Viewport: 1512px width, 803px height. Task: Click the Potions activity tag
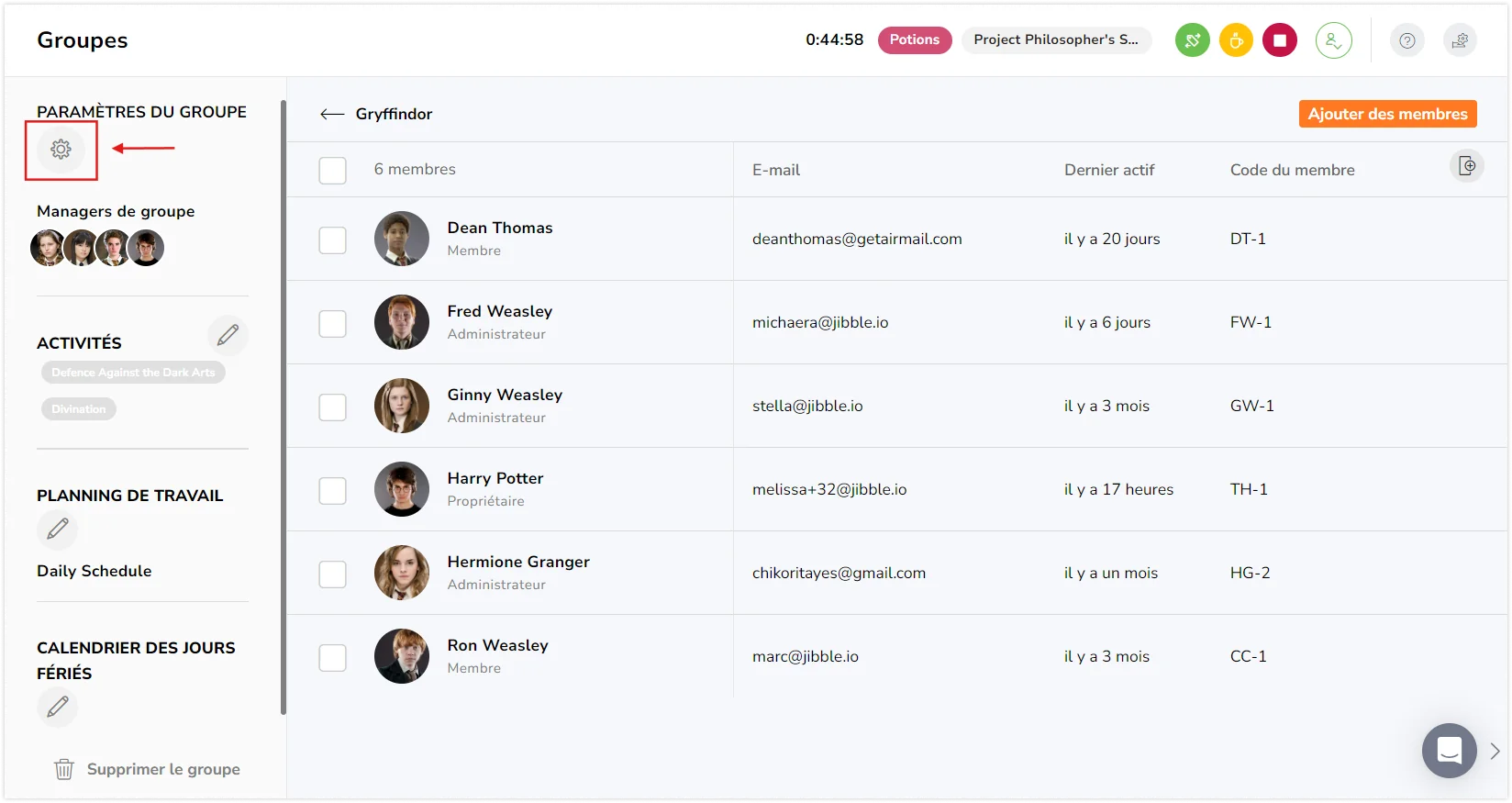tap(914, 40)
